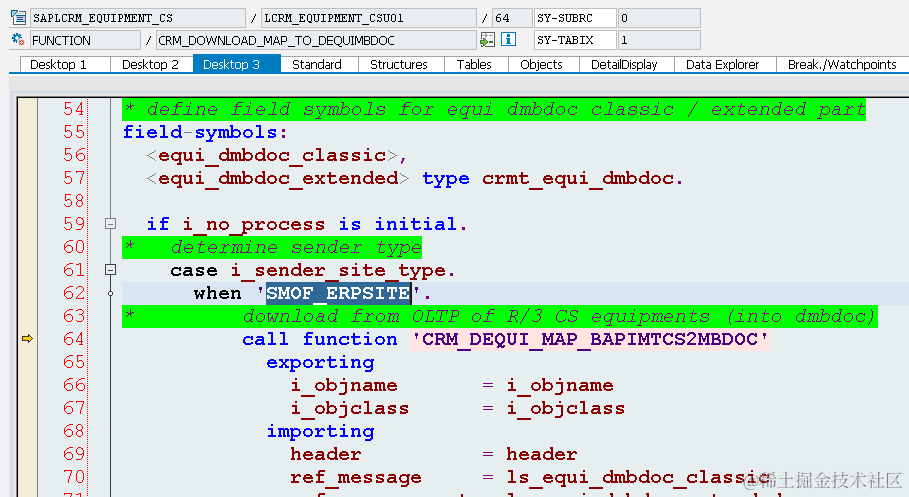Click i_sender_site_type on line 61
Viewport: 909px width, 497px height.
339,270
